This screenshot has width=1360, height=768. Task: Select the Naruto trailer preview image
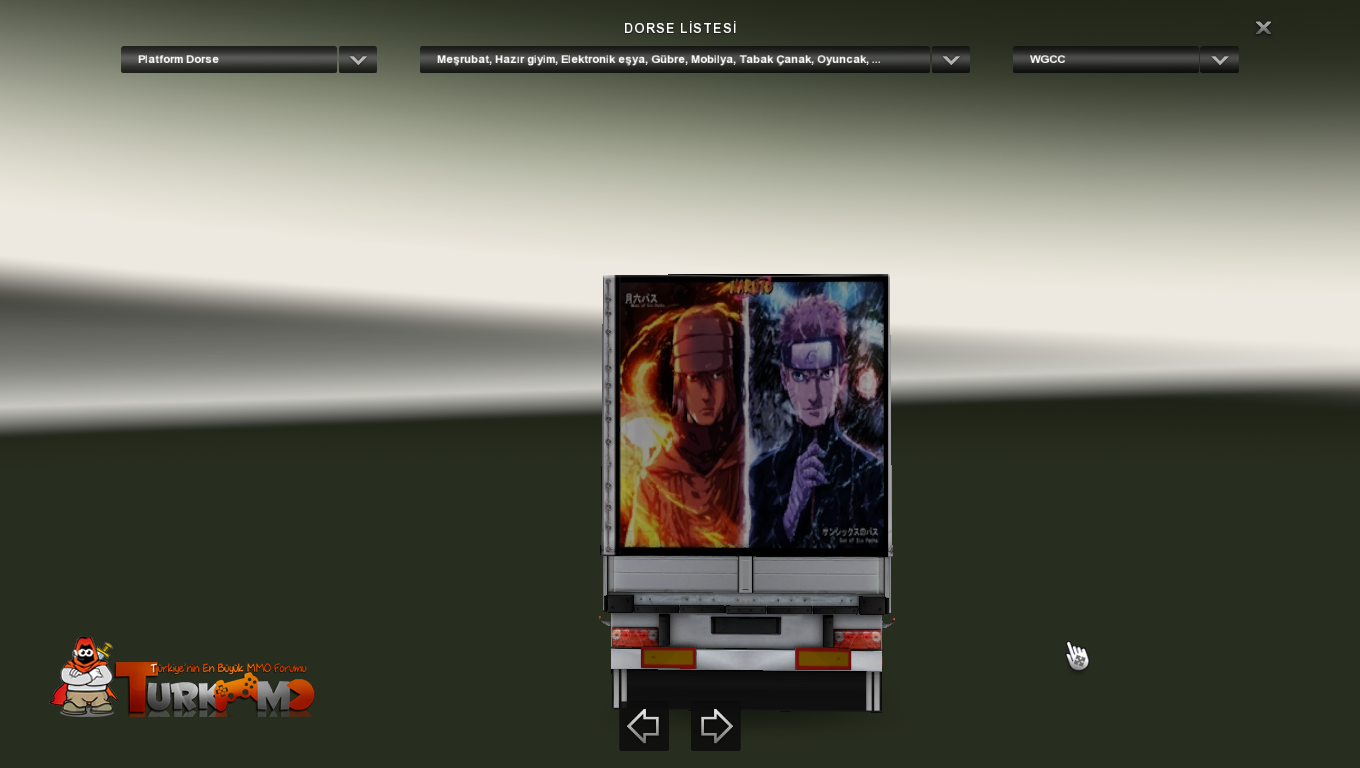tap(751, 414)
